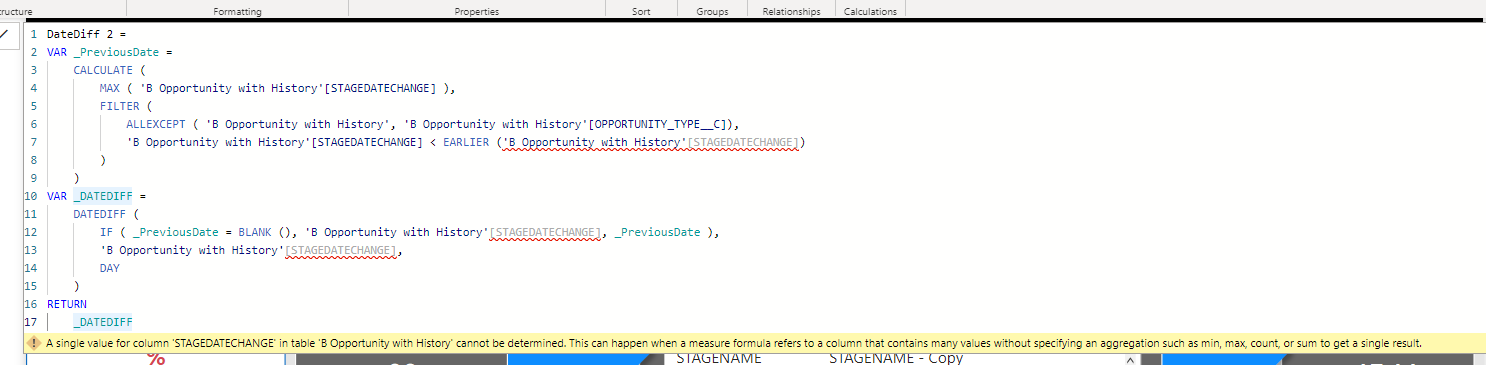Click the CALCULATE keyword on line 3
The width and height of the screenshot is (1486, 365).
tap(103, 70)
